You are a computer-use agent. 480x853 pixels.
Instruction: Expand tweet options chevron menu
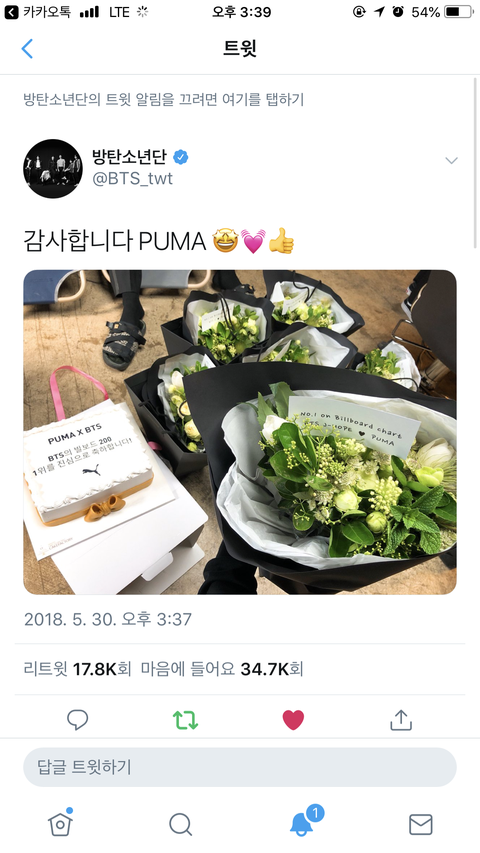[451, 160]
